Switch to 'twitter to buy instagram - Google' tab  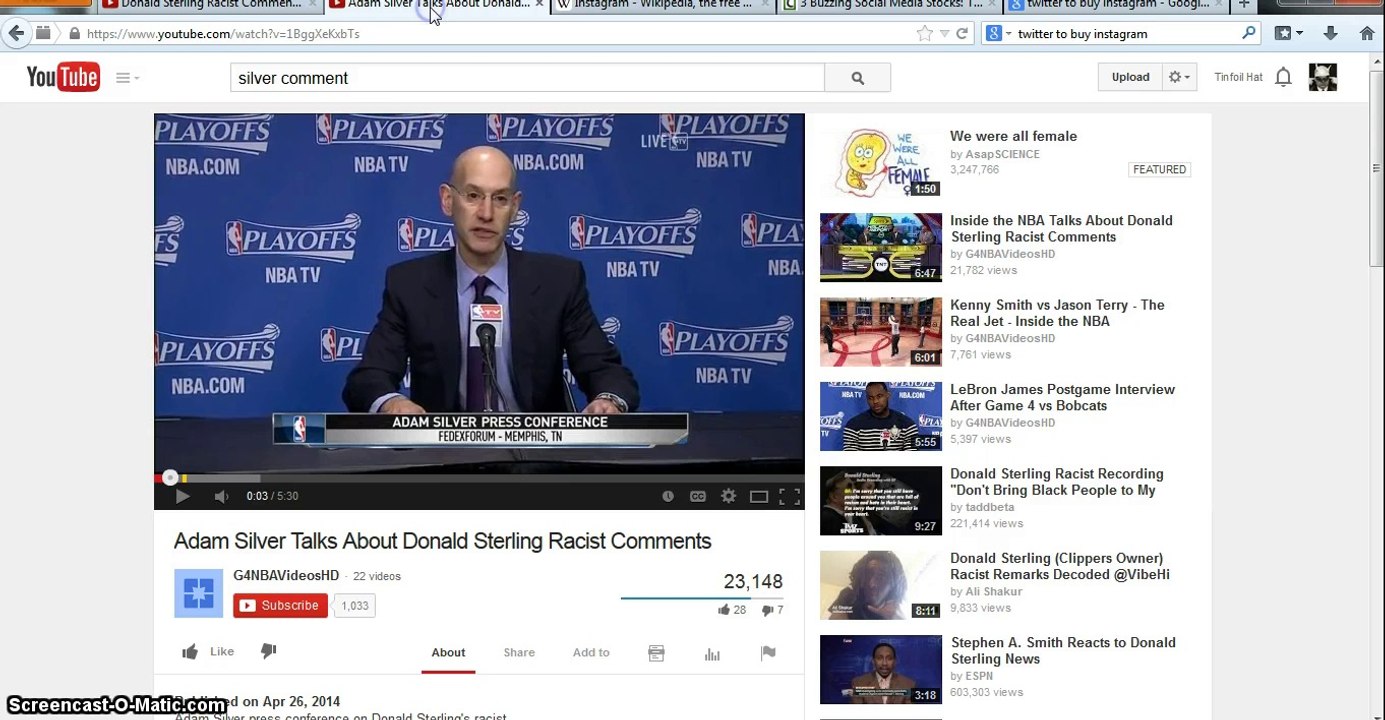[x=1117, y=5]
